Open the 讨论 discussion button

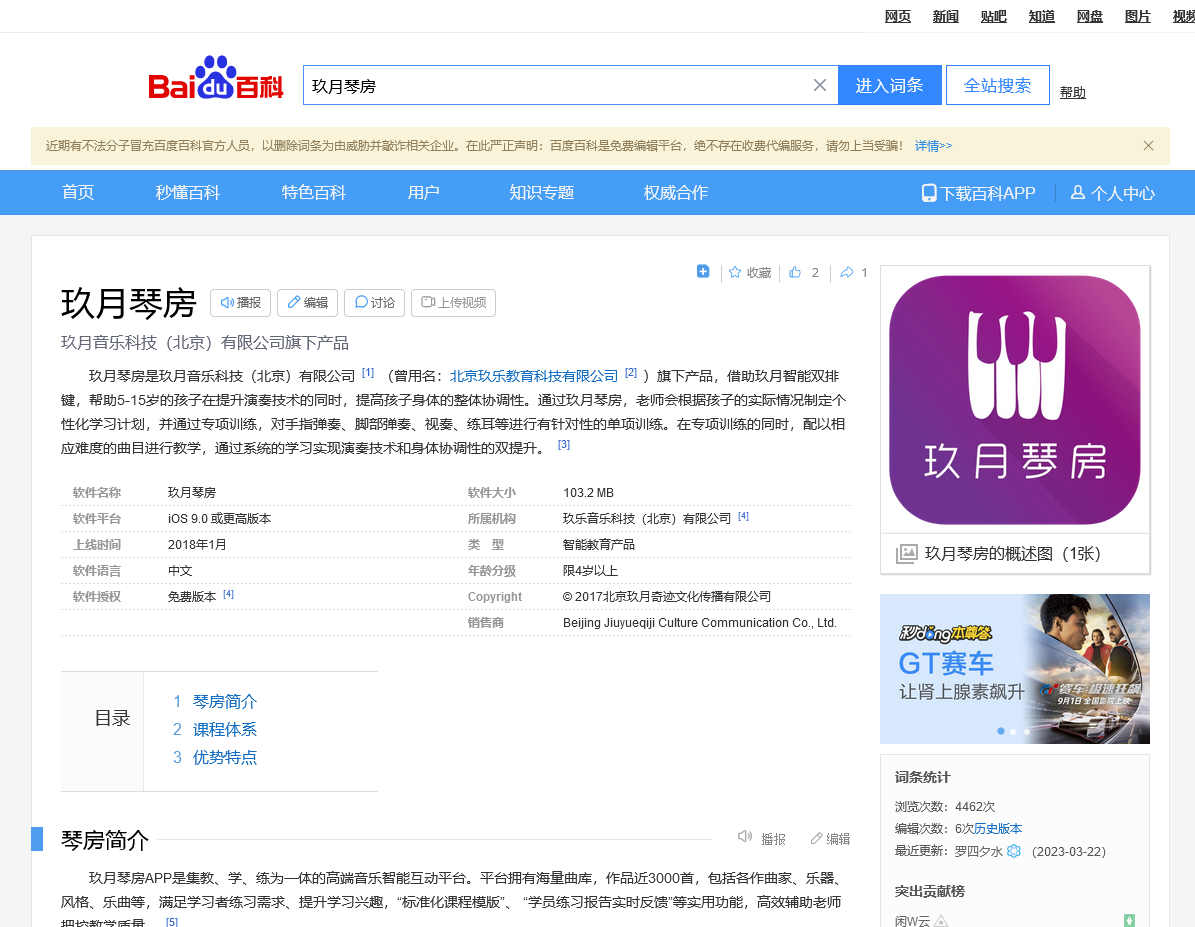pyautogui.click(x=374, y=303)
